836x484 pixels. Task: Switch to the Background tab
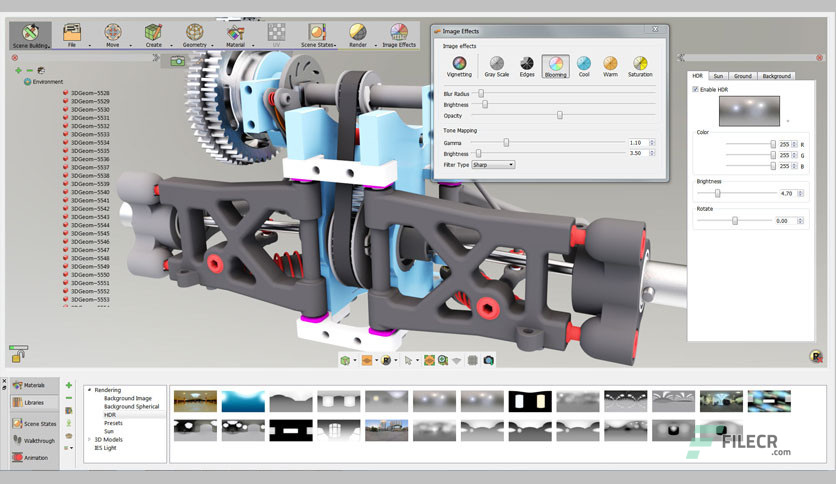click(x=776, y=76)
